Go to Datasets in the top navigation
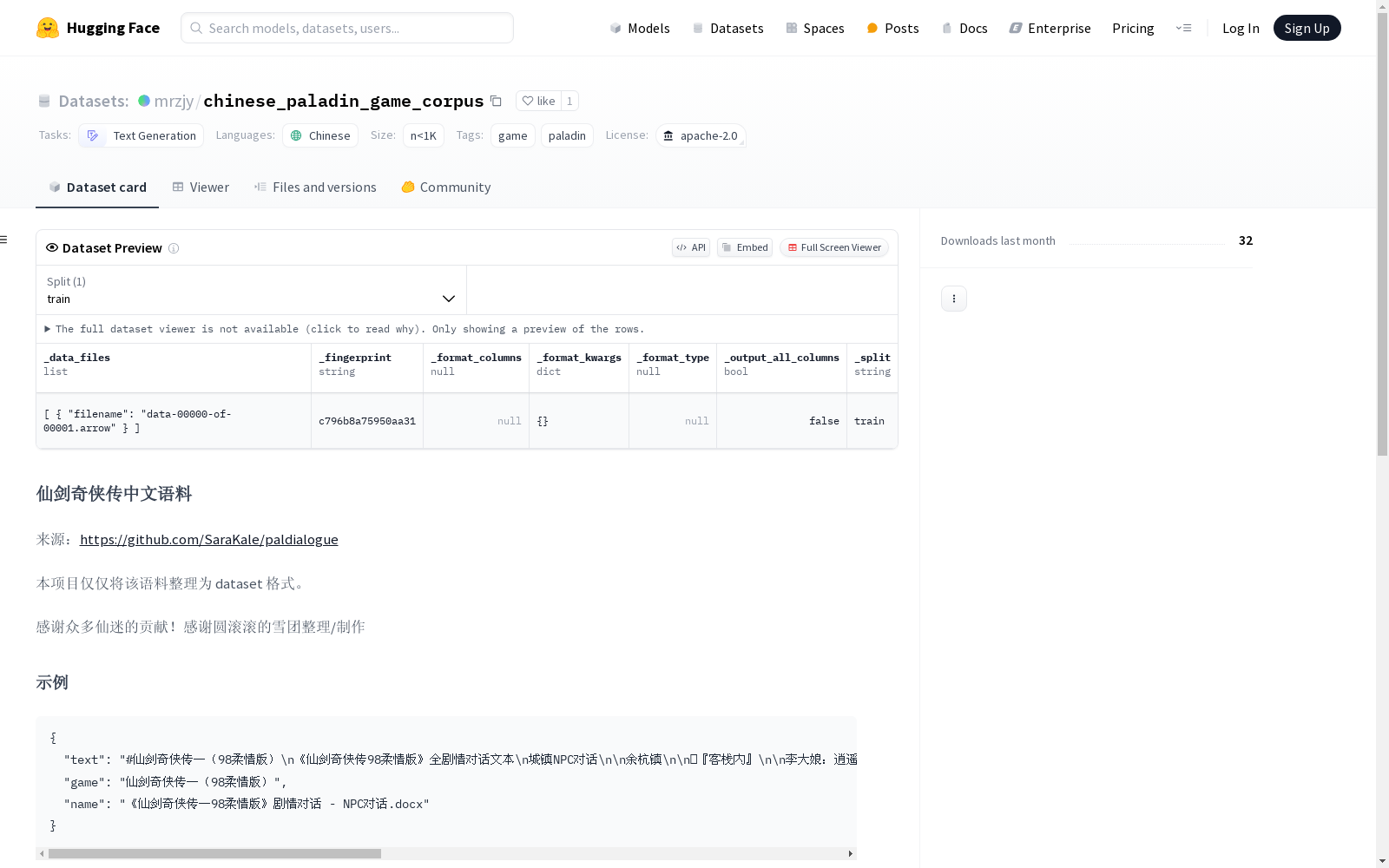 [727, 28]
